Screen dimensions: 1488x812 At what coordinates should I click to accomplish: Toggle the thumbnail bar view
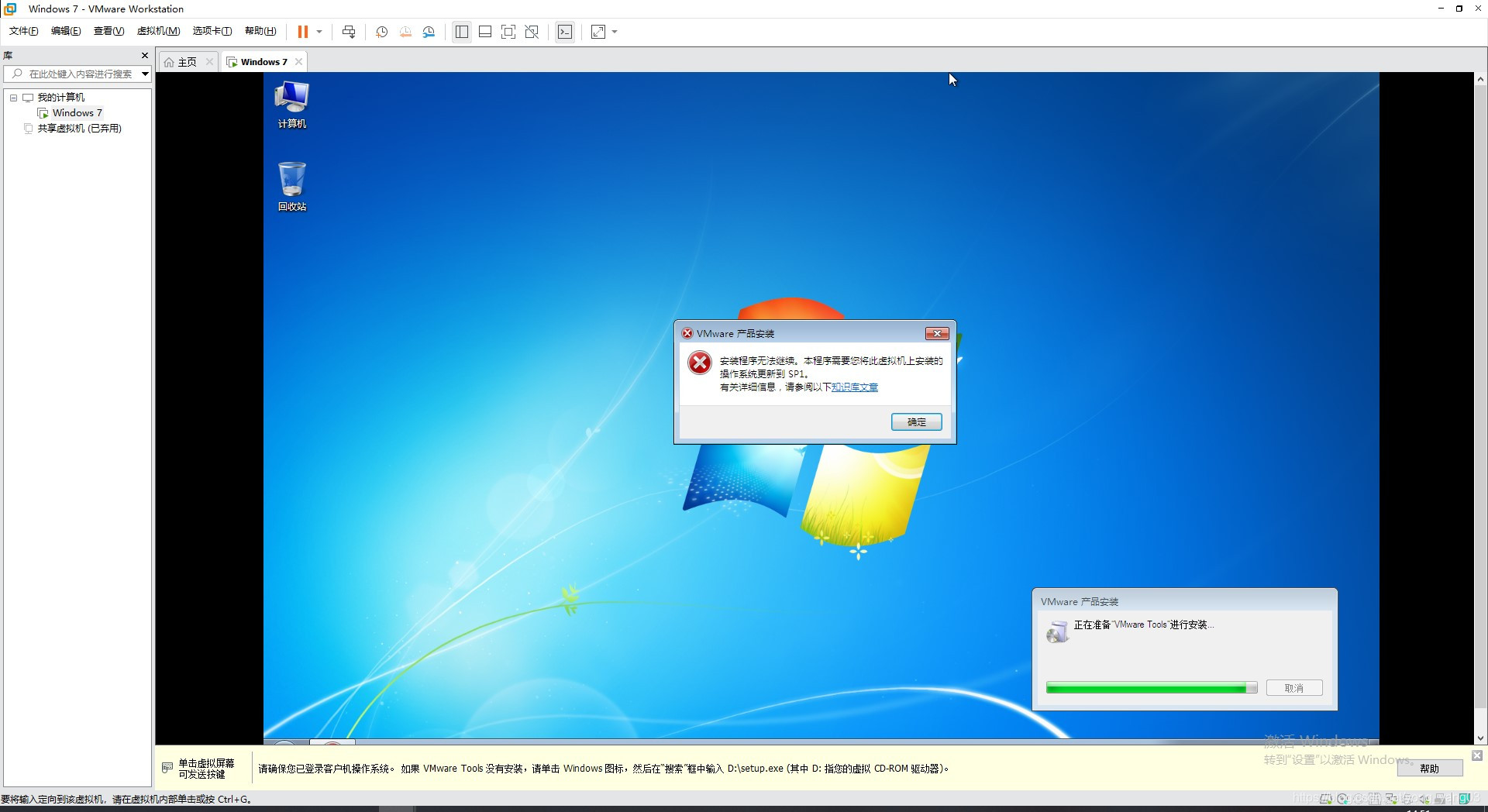485,32
